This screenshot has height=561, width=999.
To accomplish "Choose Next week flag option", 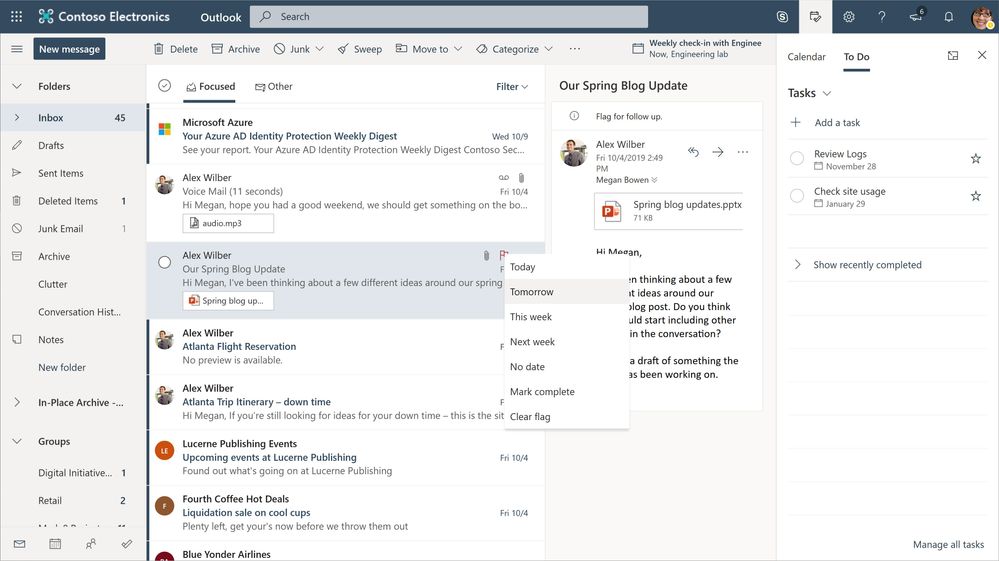I will pyautogui.click(x=566, y=341).
